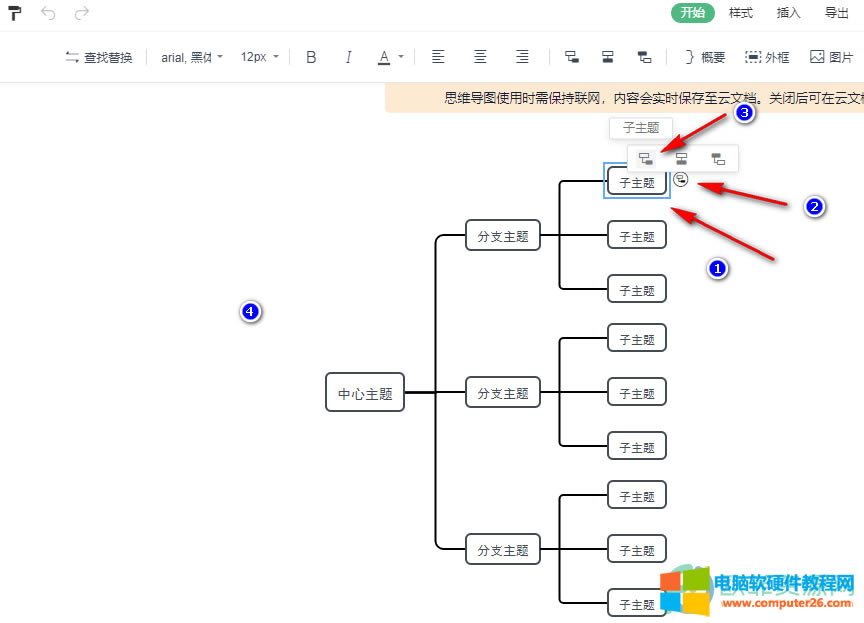Insert 概要 summary bracket

705,57
